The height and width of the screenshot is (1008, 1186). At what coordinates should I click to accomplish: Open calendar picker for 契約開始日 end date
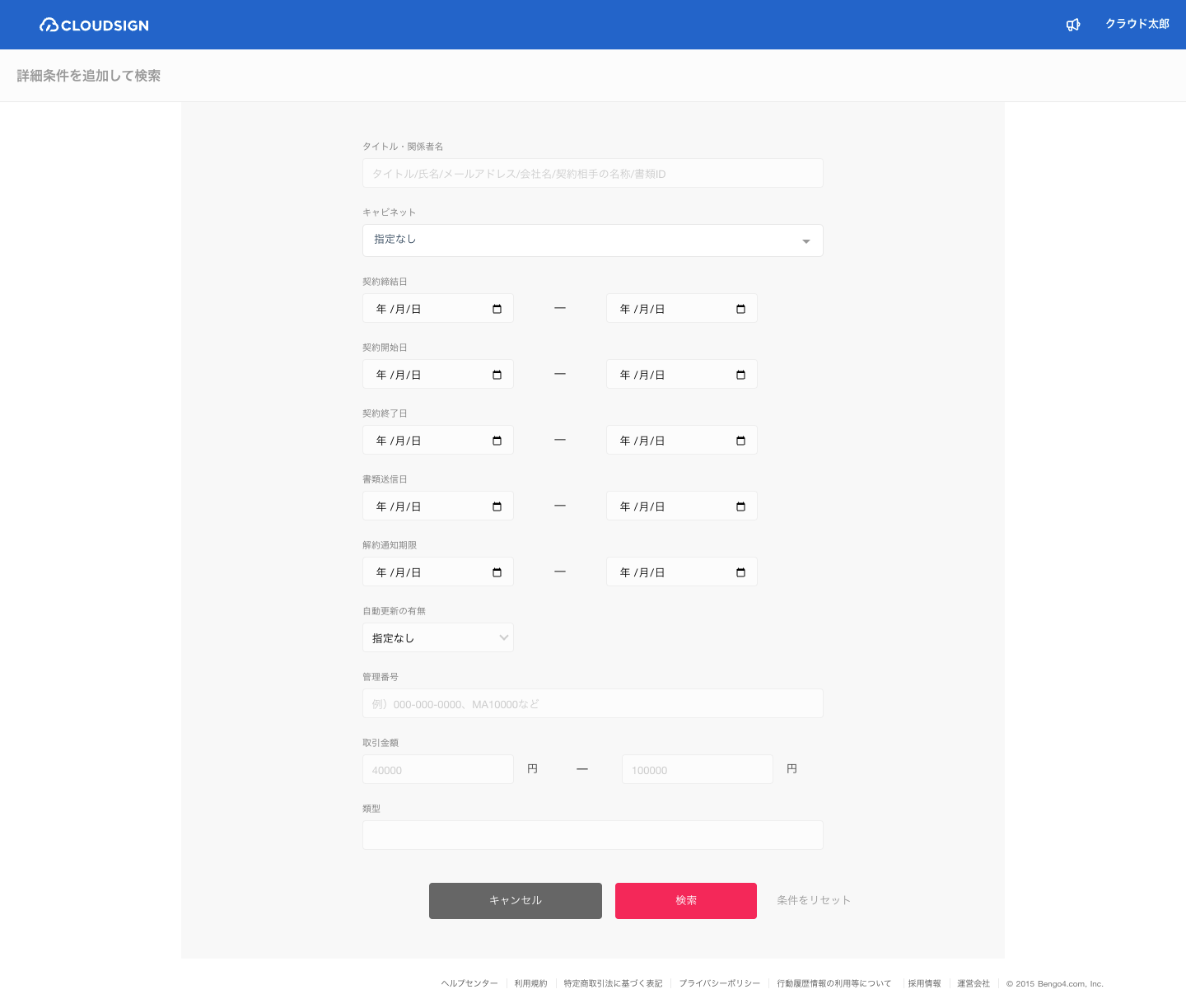click(x=740, y=375)
